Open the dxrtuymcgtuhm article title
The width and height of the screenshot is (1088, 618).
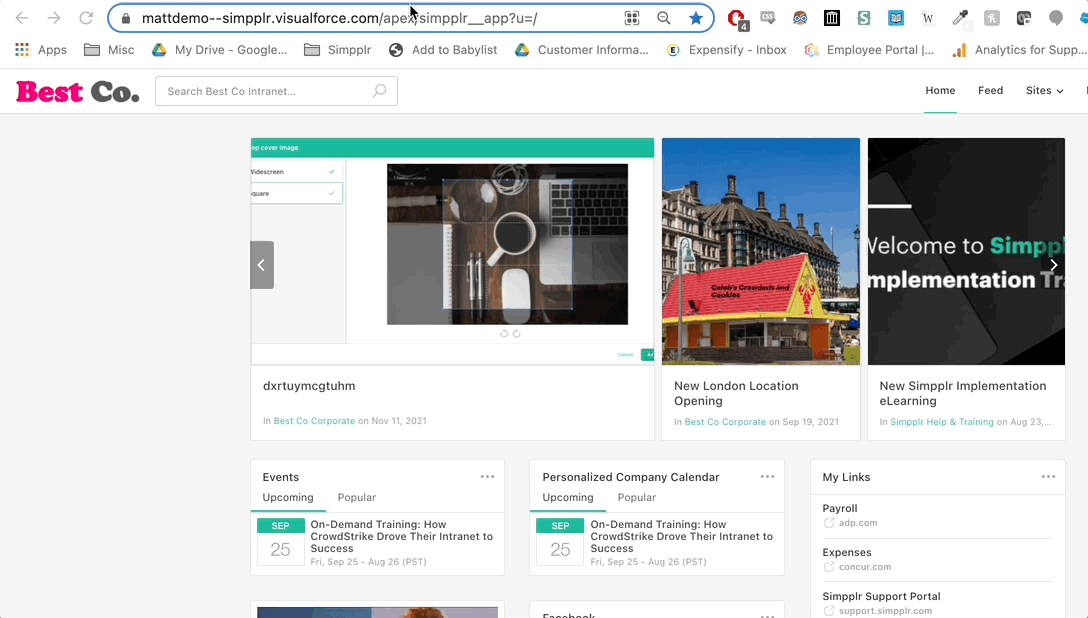coord(309,386)
